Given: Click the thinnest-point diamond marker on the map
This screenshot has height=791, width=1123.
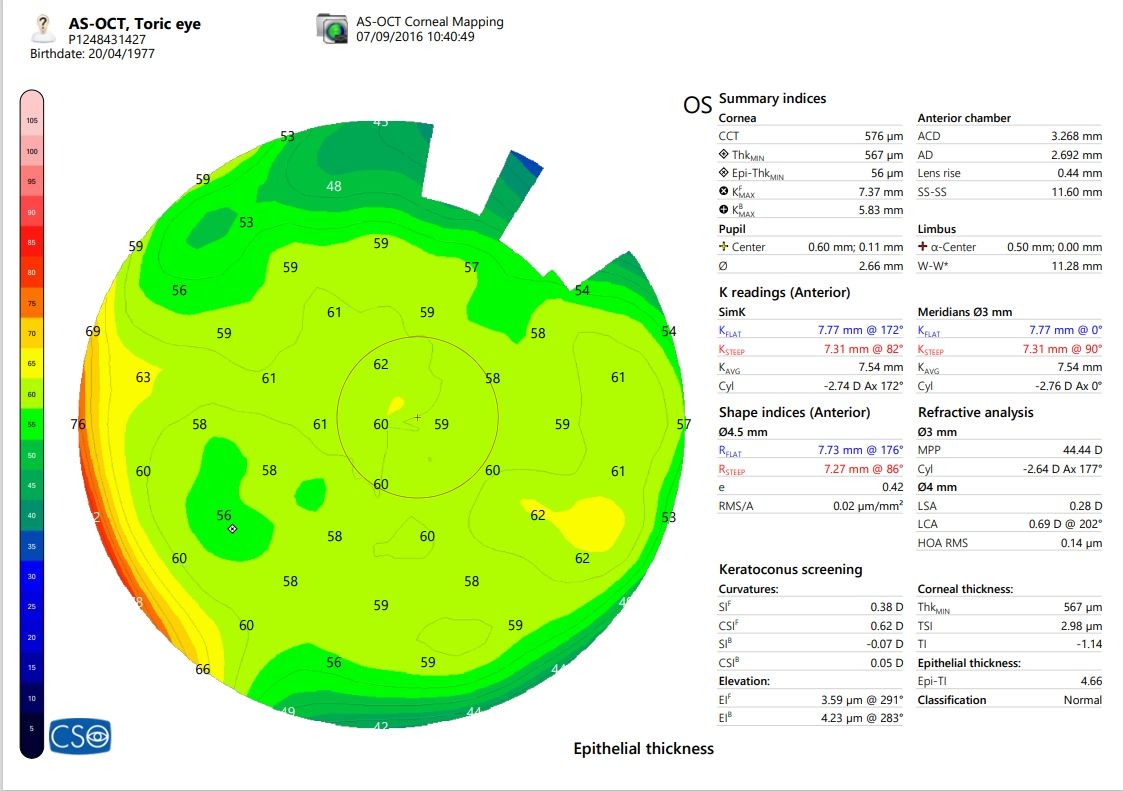Looking at the screenshot, I should (232, 526).
